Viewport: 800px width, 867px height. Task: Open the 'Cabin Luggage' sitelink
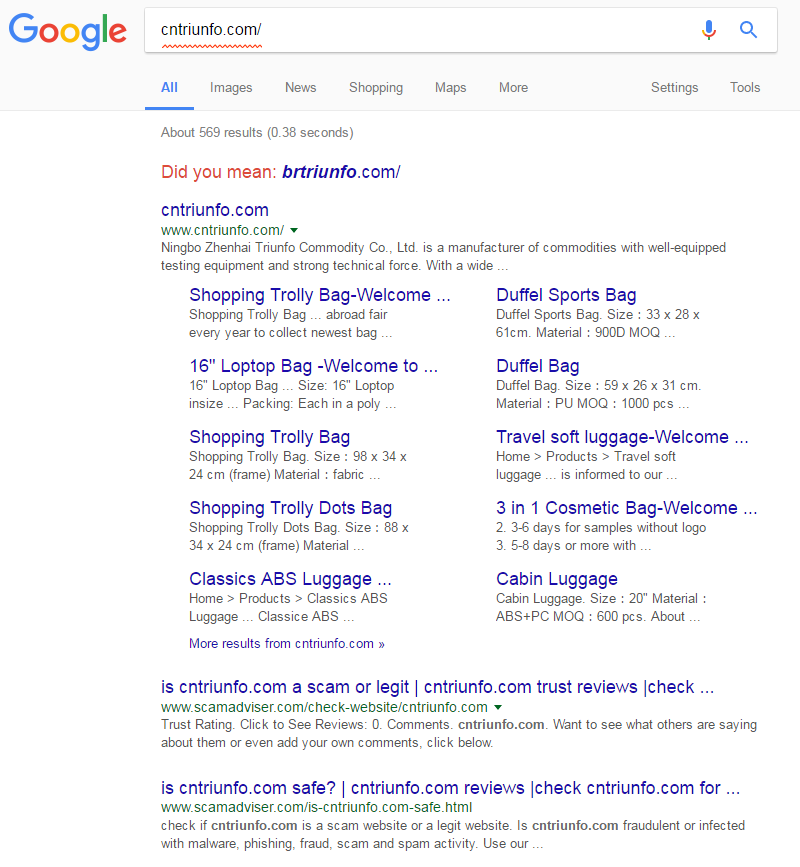557,579
